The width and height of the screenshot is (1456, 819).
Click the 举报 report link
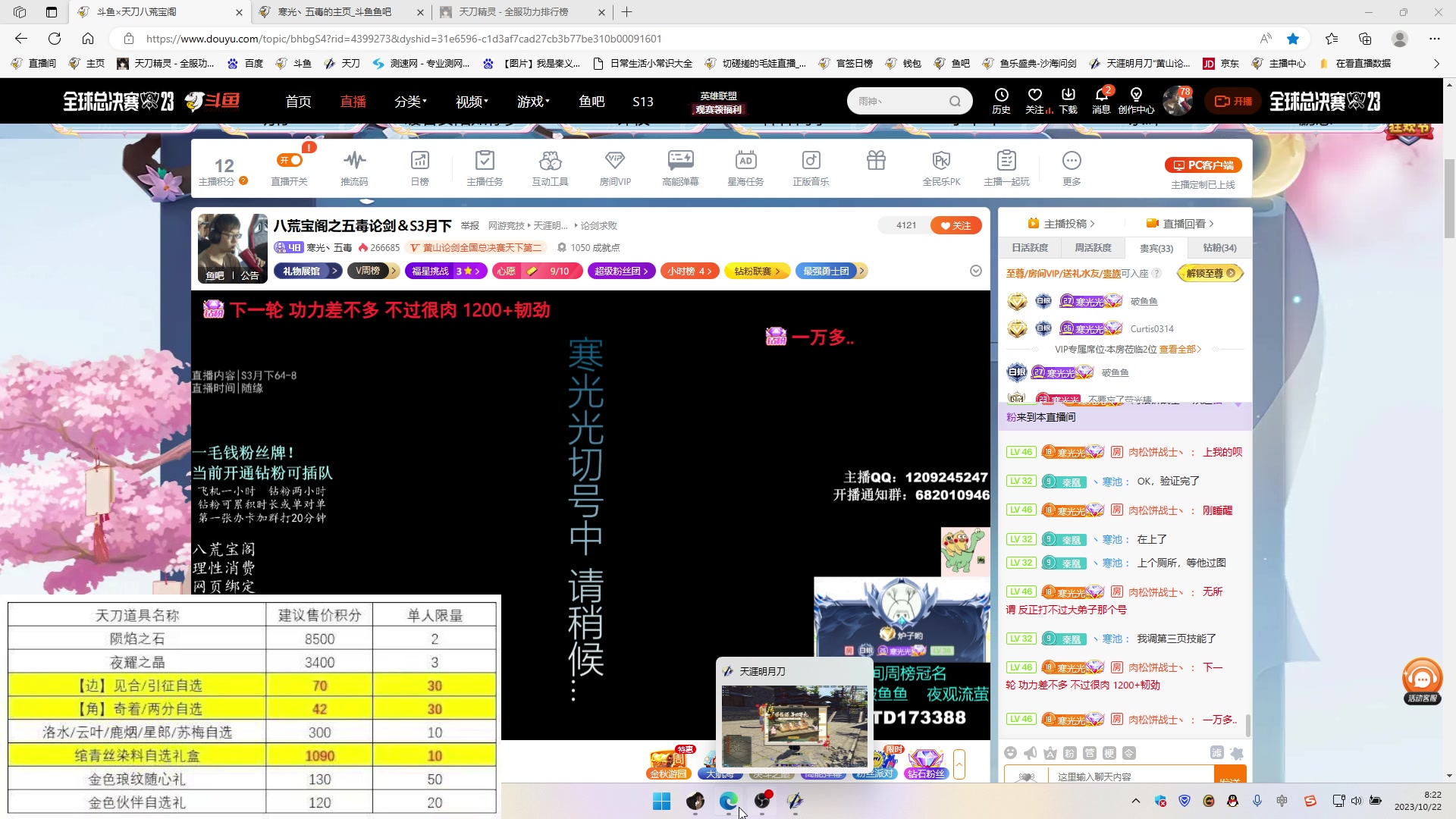pos(470,226)
